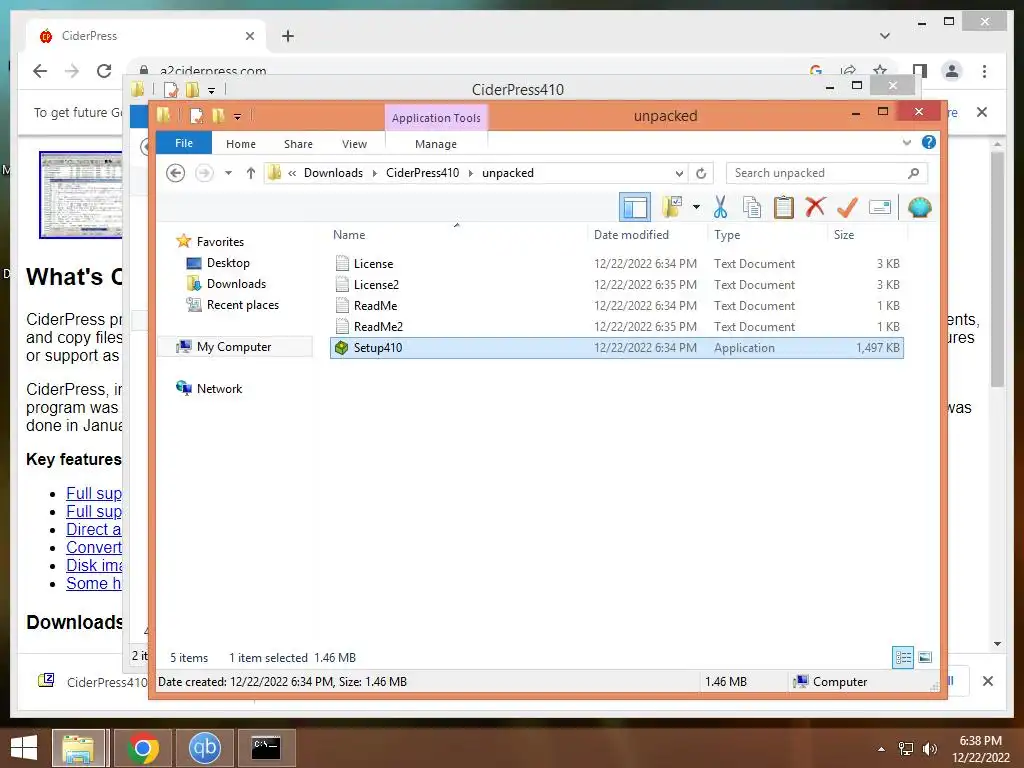Select My Computer in navigation pane
The width and height of the screenshot is (1024, 768).
(x=234, y=347)
